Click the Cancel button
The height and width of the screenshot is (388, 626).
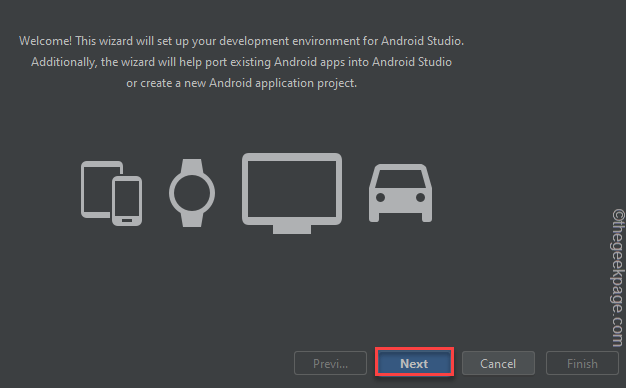498,363
